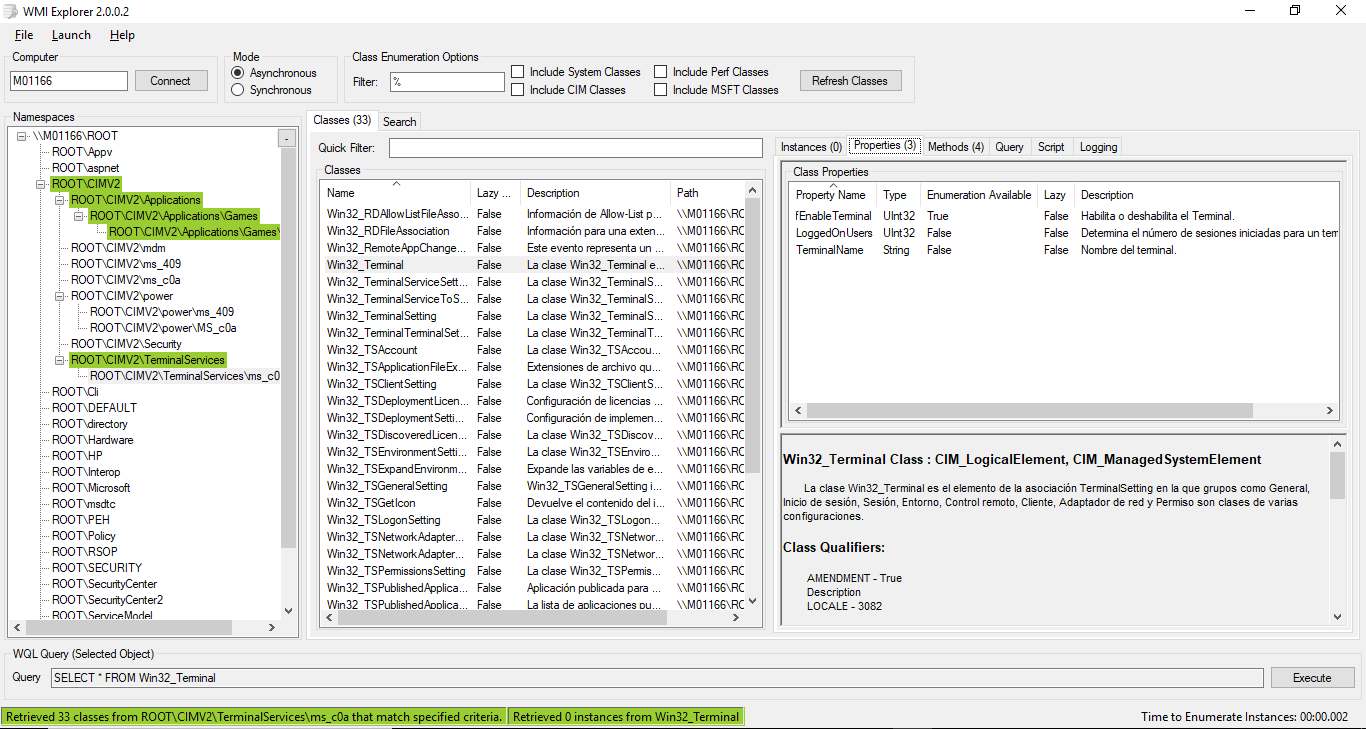
Task: Click the Execute query button
Action: coord(1312,678)
